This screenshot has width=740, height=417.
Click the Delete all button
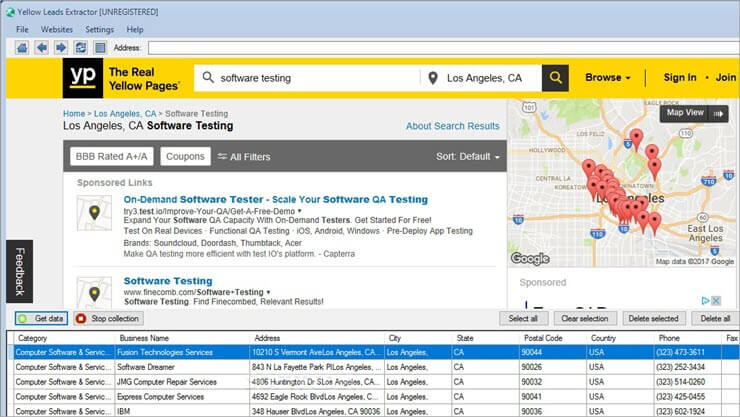715,319
